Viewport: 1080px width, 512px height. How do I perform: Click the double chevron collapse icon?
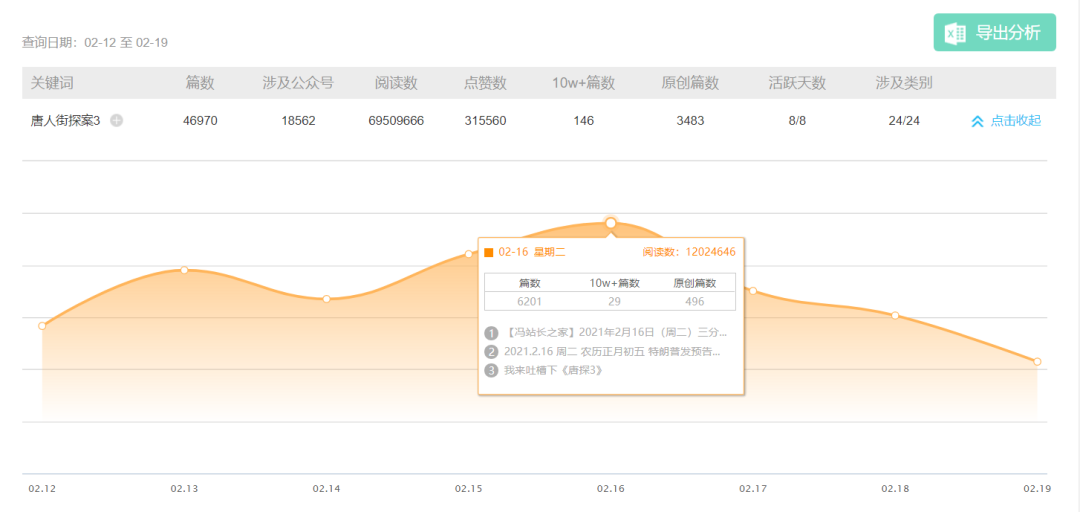point(977,122)
